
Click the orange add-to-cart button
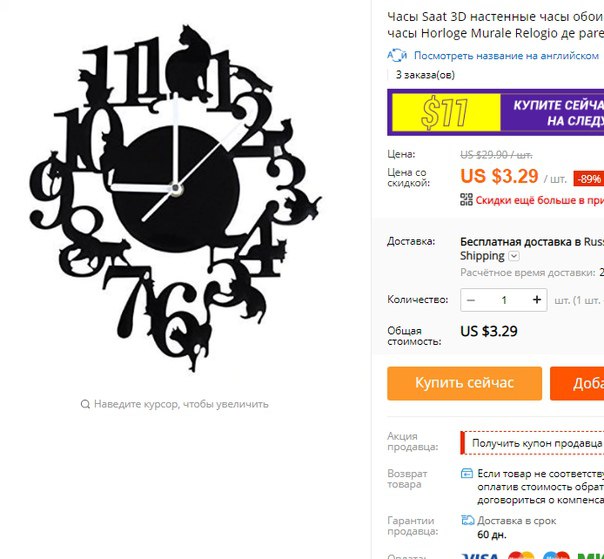(577, 383)
